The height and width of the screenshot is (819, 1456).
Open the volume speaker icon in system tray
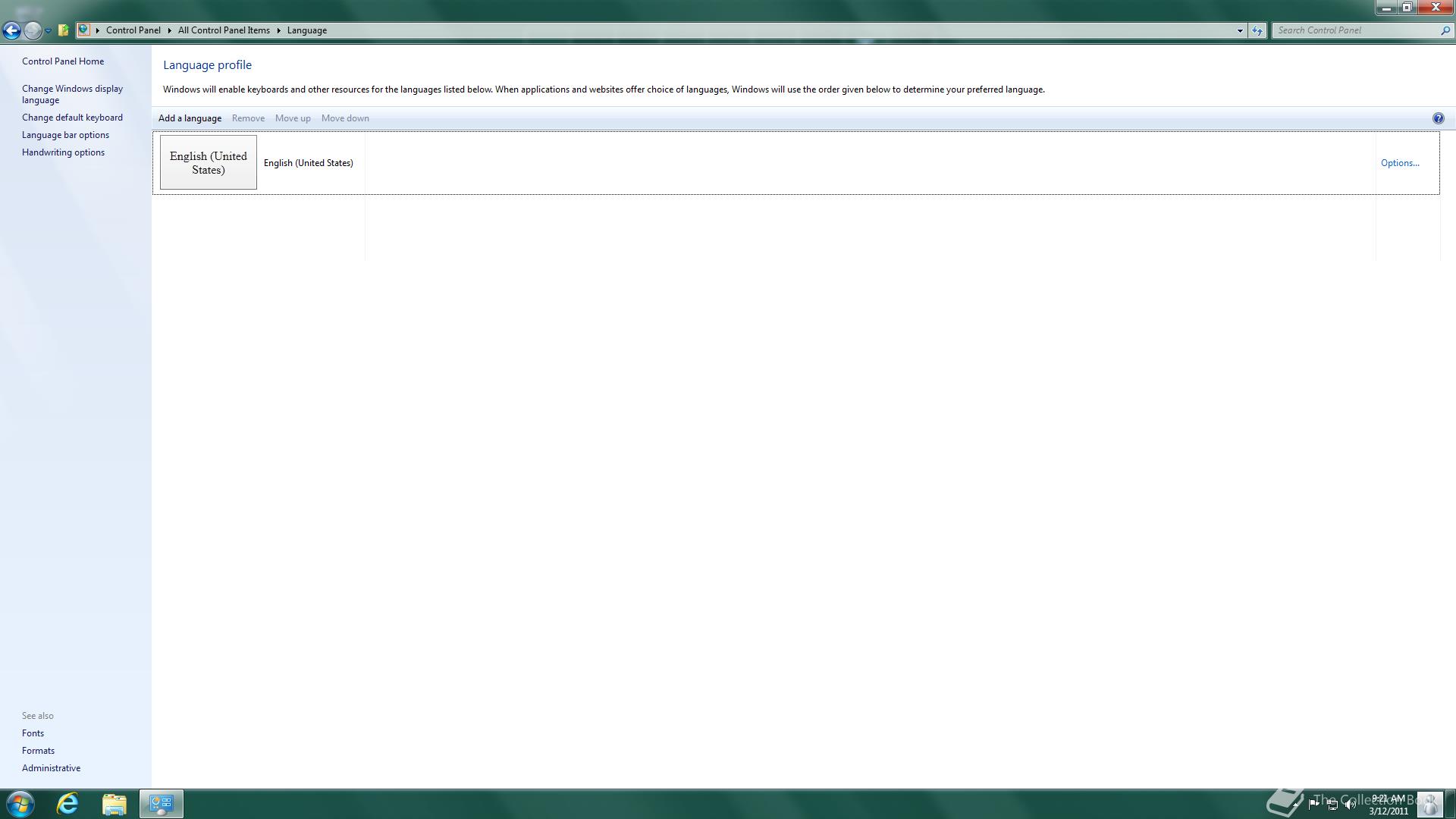coord(1350,804)
